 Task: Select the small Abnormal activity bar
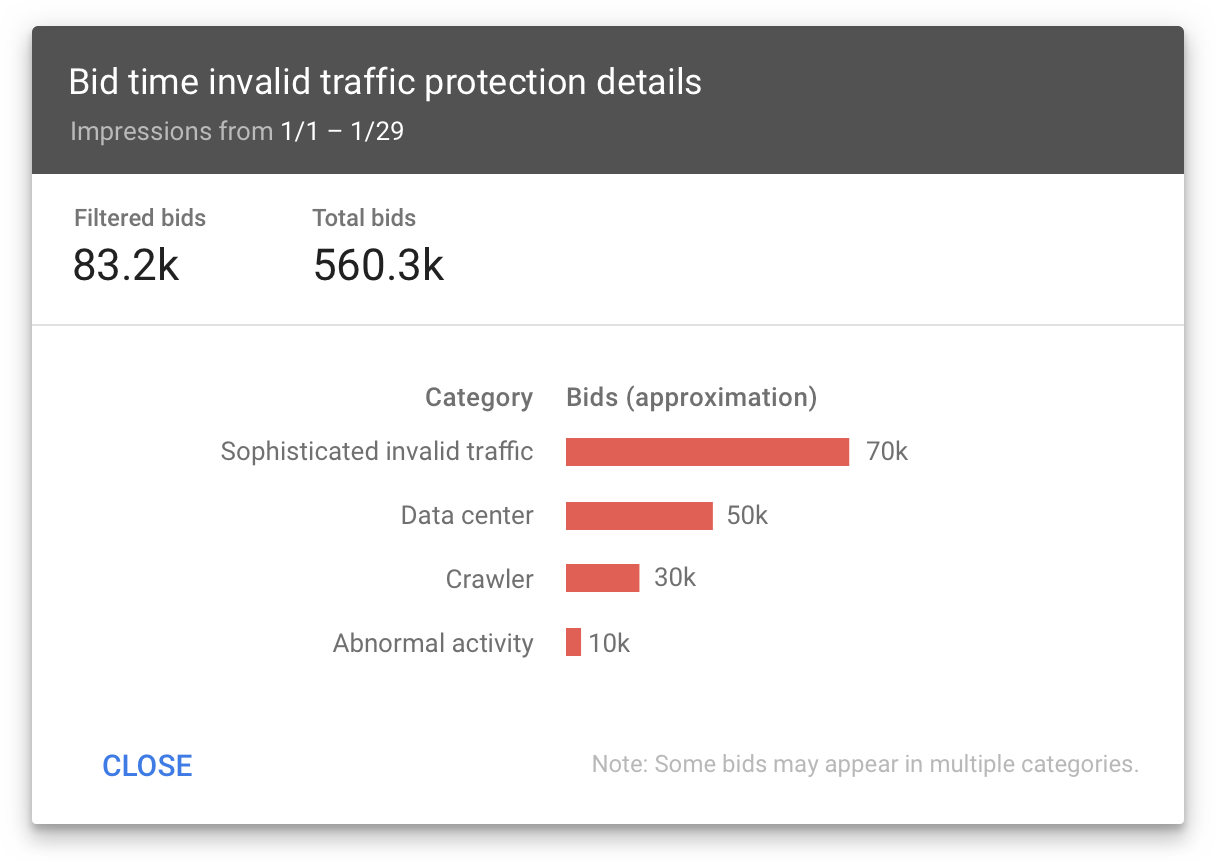(573, 642)
